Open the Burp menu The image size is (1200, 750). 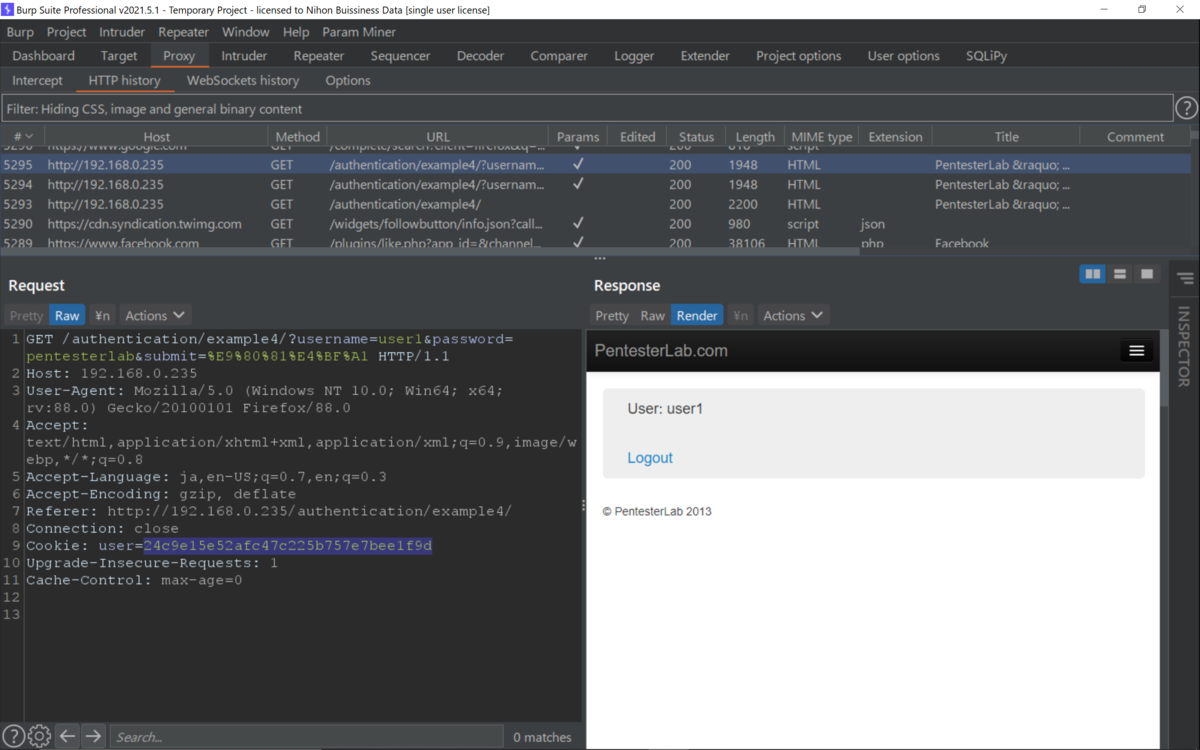[20, 32]
